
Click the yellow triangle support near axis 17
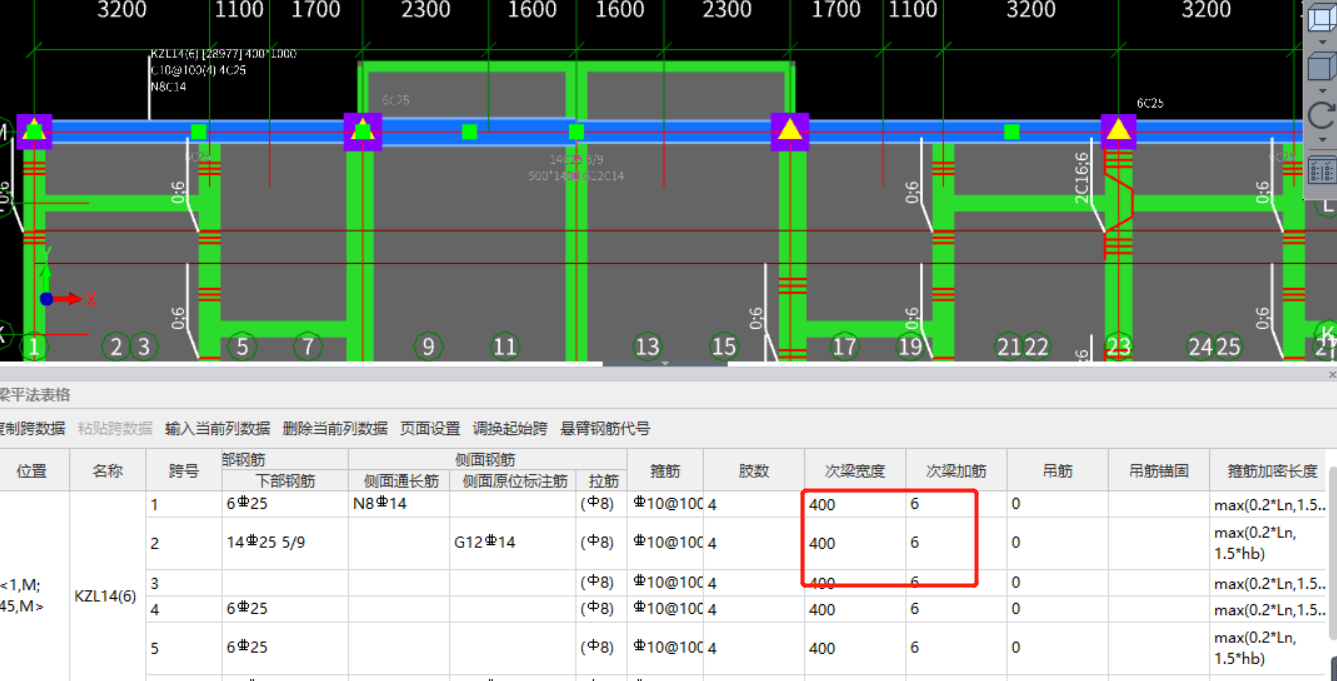(x=790, y=131)
